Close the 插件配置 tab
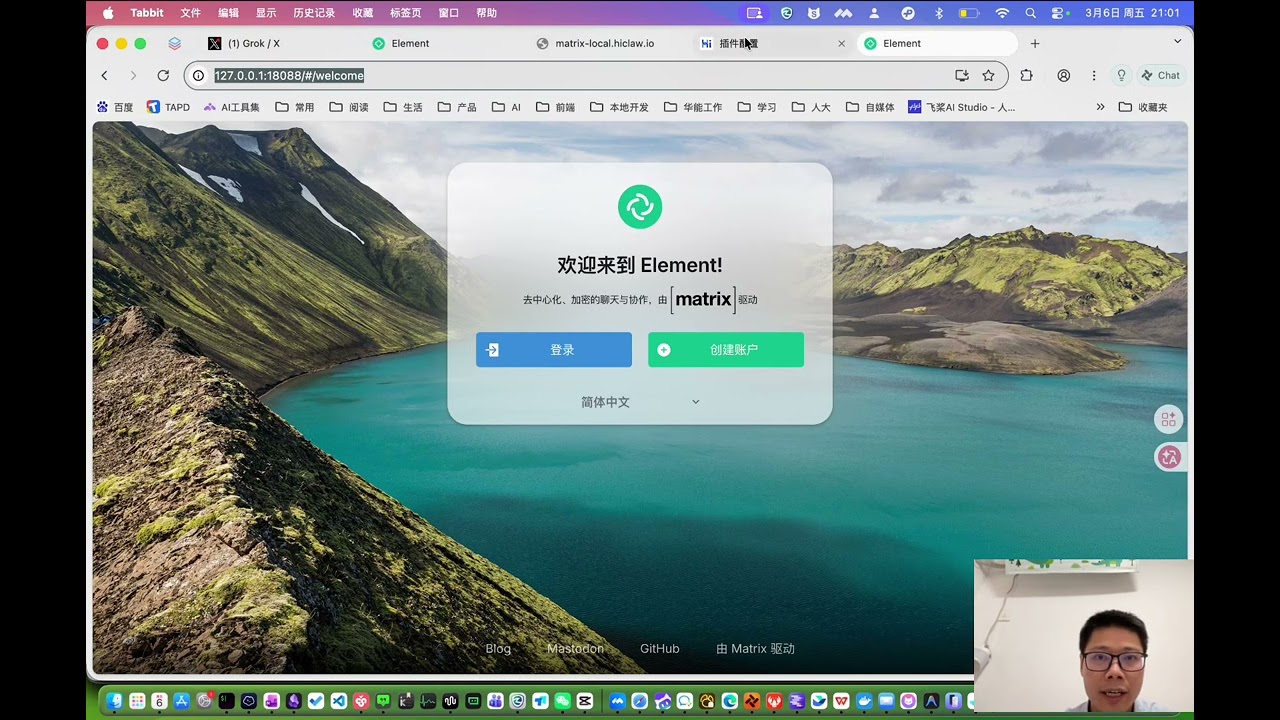 tap(841, 43)
